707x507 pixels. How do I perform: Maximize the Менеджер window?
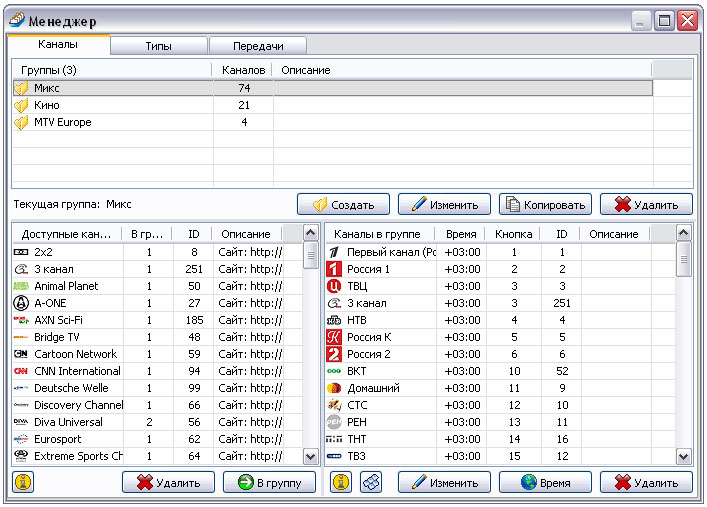tap(664, 21)
